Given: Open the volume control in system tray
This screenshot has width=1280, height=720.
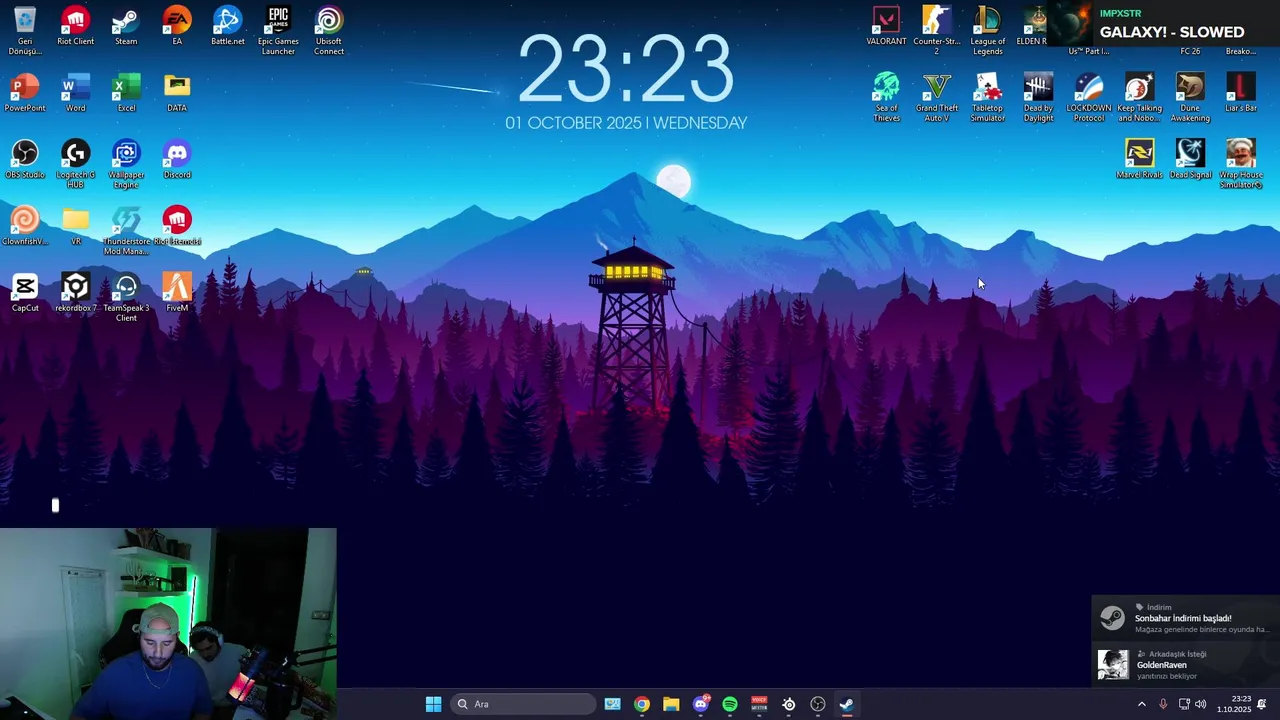Looking at the screenshot, I should [1201, 704].
